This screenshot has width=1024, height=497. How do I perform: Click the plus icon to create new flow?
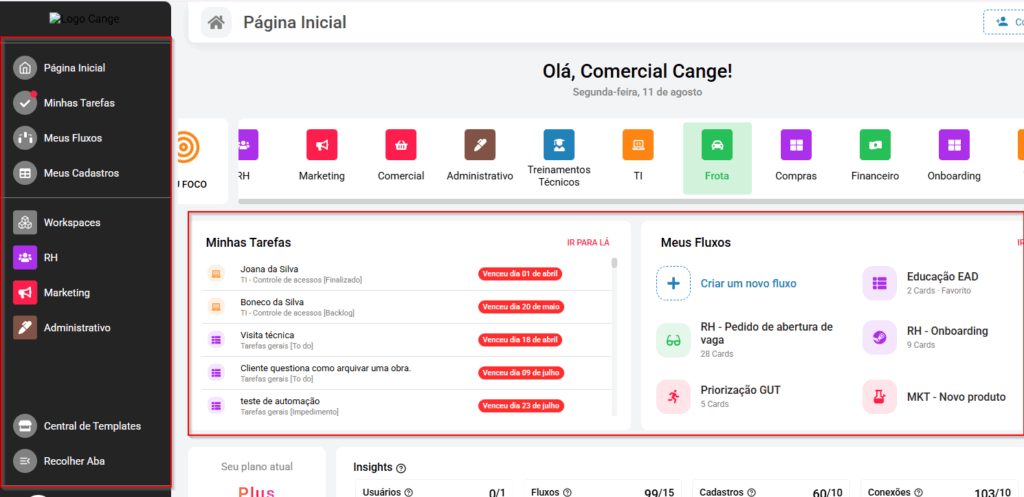tap(673, 283)
